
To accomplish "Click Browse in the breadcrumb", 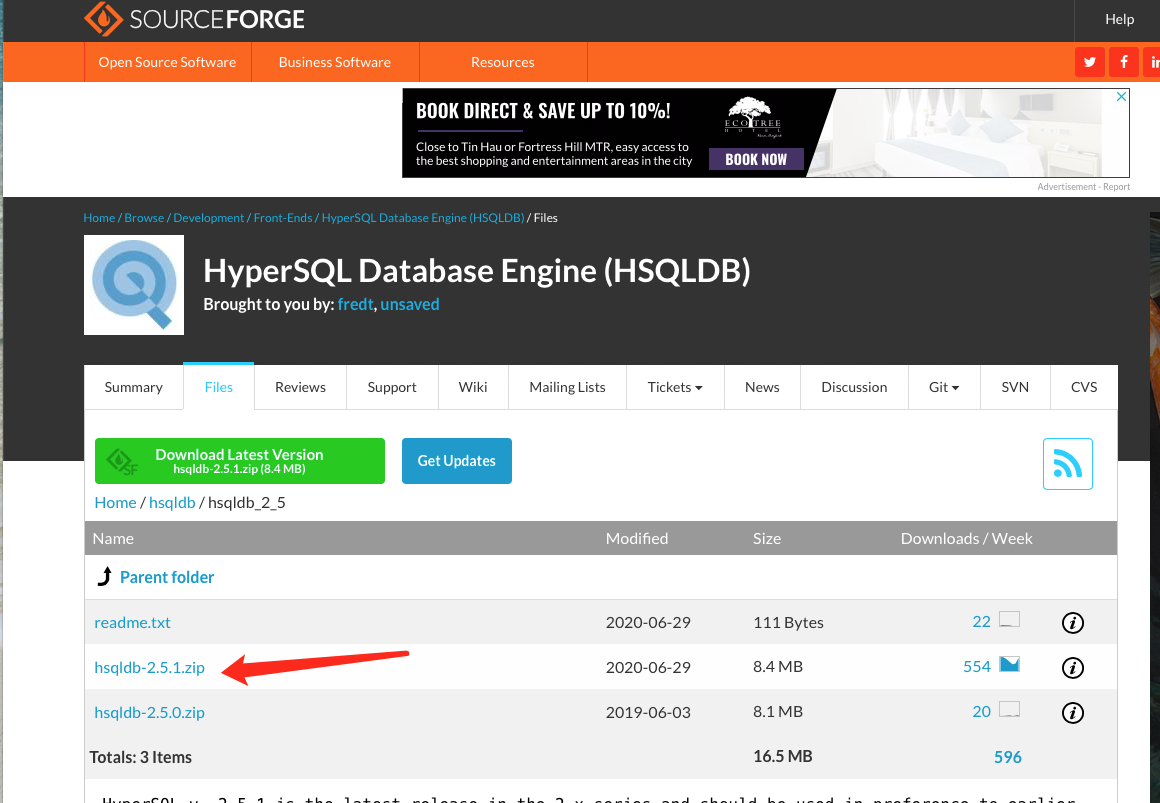I will coord(144,218).
